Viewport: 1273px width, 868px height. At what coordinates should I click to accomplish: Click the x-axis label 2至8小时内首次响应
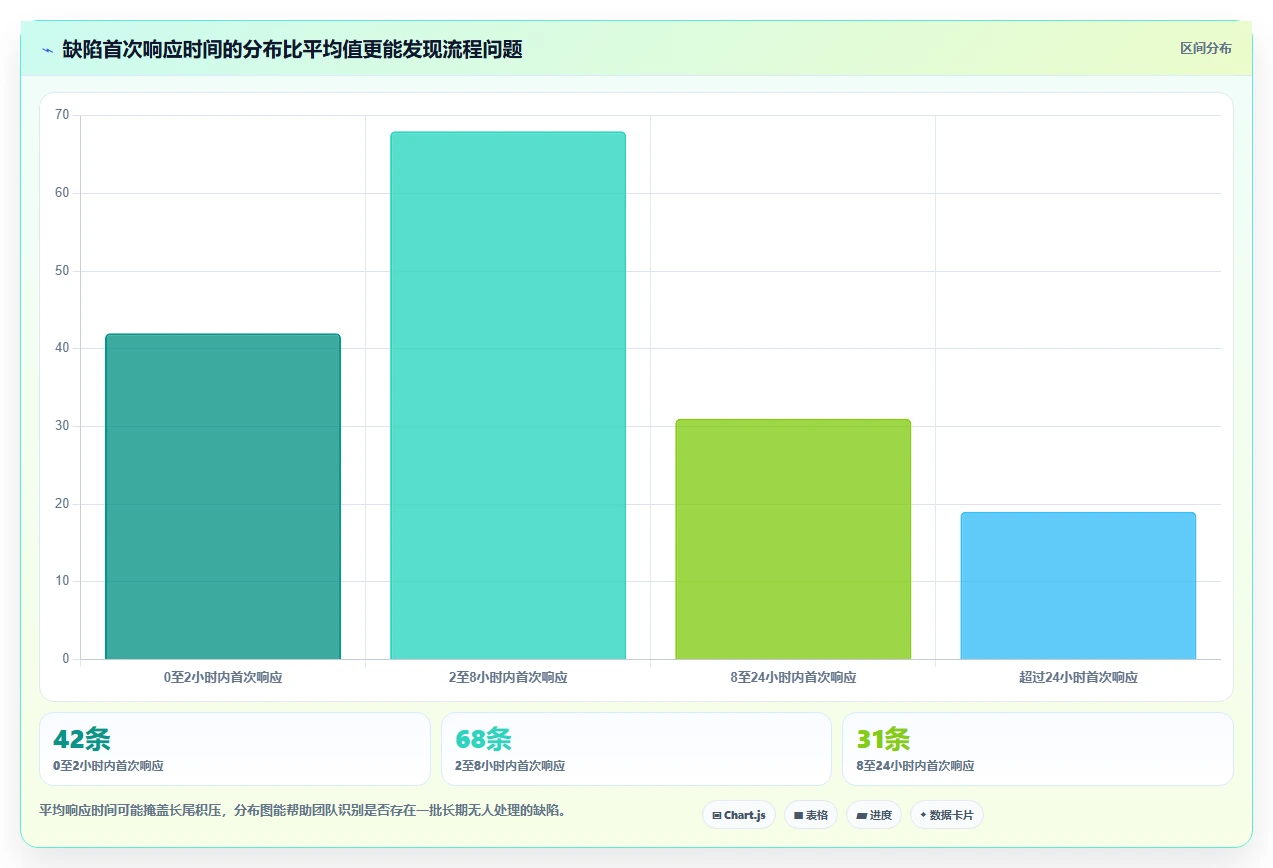click(508, 677)
